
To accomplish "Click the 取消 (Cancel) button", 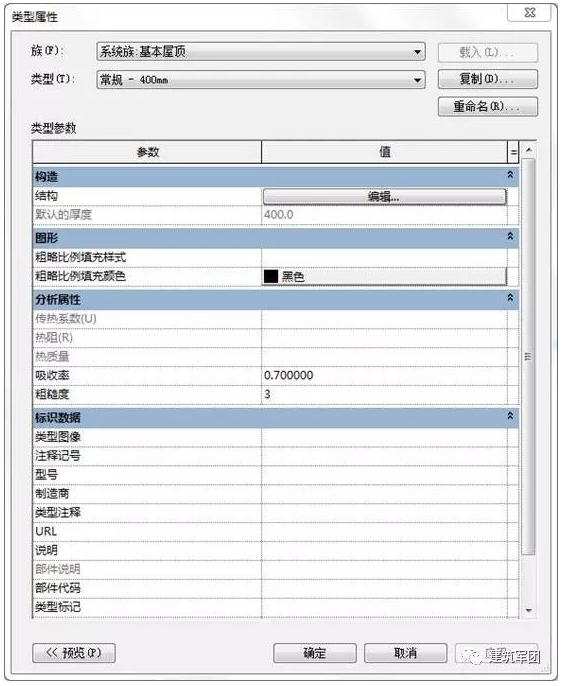I will point(405,653).
